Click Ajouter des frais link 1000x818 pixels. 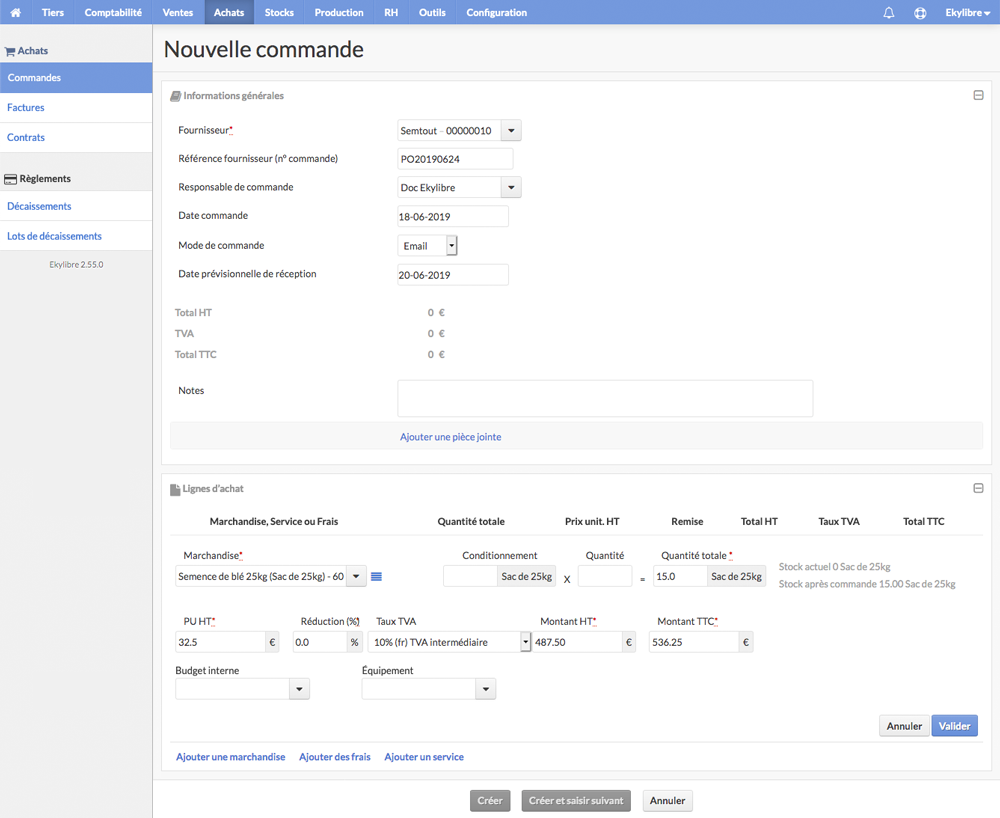(x=335, y=757)
